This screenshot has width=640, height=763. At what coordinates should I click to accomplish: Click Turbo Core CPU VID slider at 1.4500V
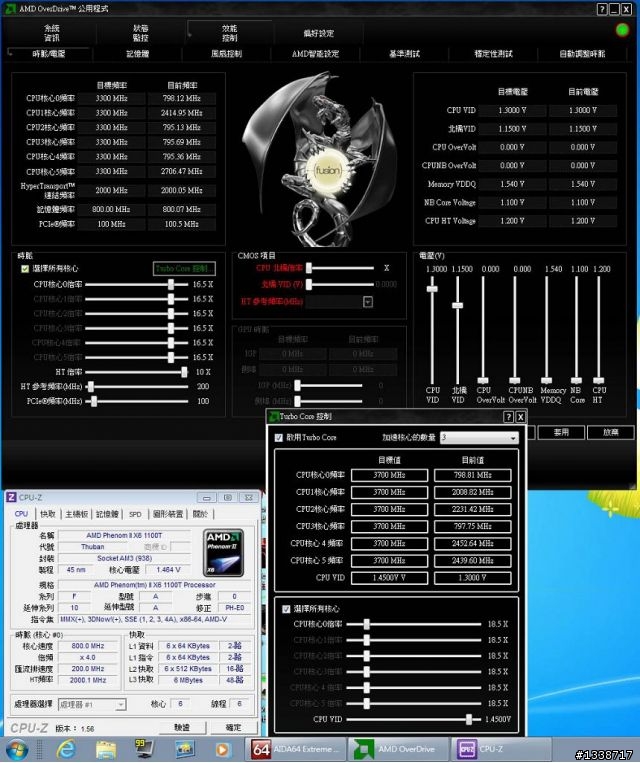click(469, 719)
